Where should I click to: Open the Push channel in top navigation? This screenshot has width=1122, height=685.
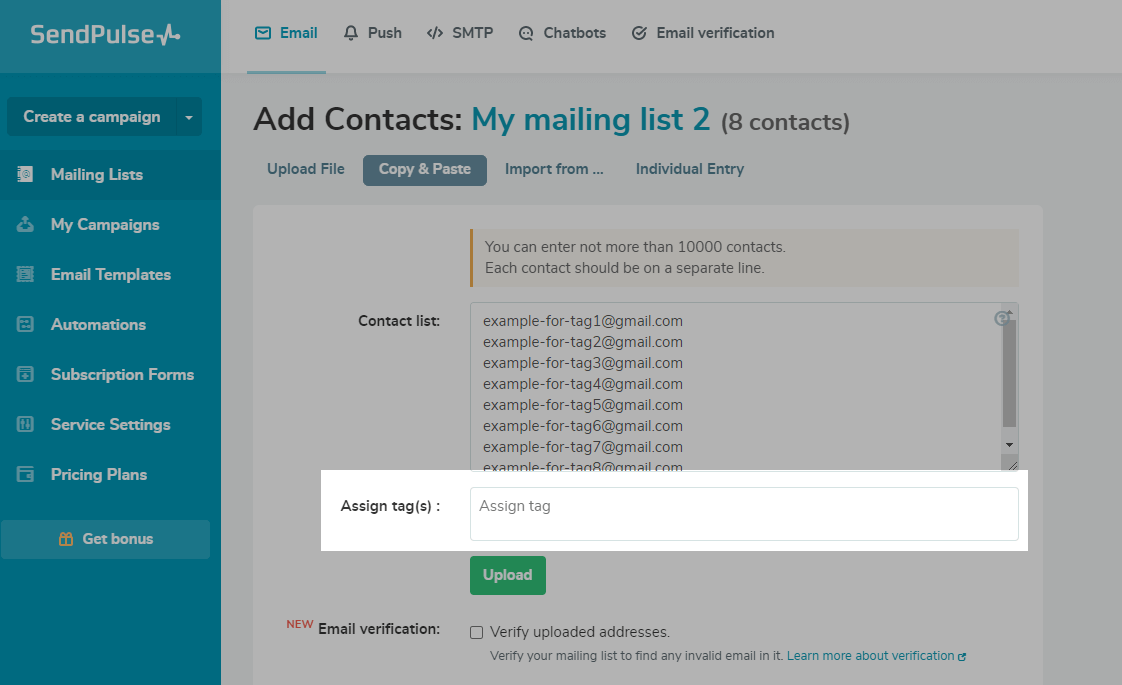[372, 33]
